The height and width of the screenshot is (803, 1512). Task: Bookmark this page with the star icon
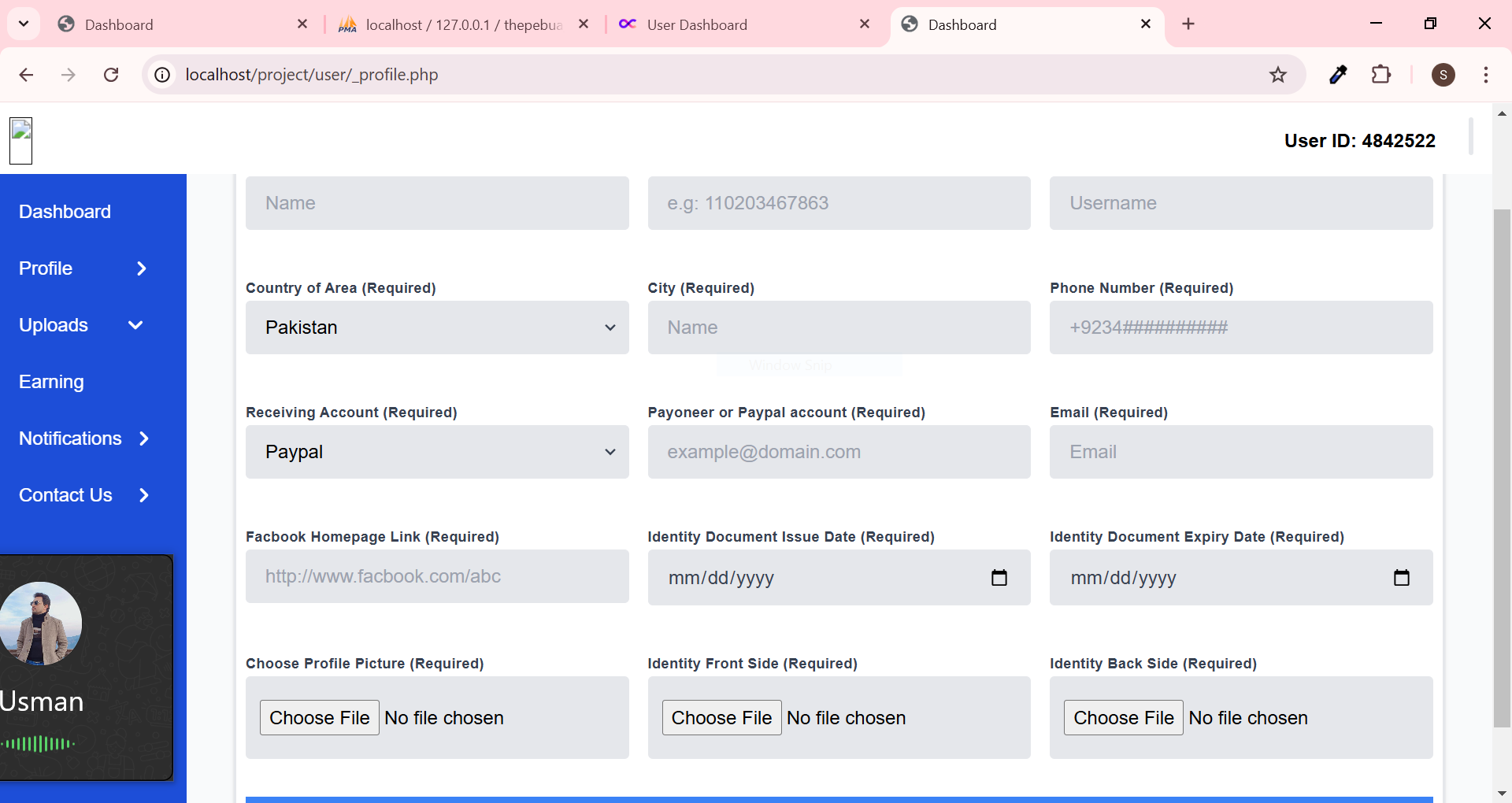coord(1277,75)
